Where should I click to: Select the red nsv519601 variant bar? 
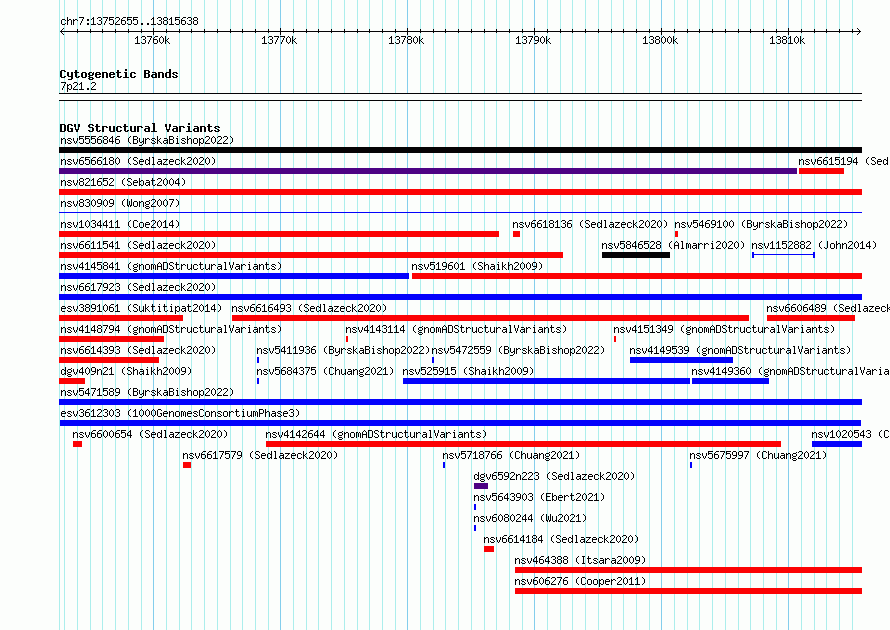[x=637, y=276]
